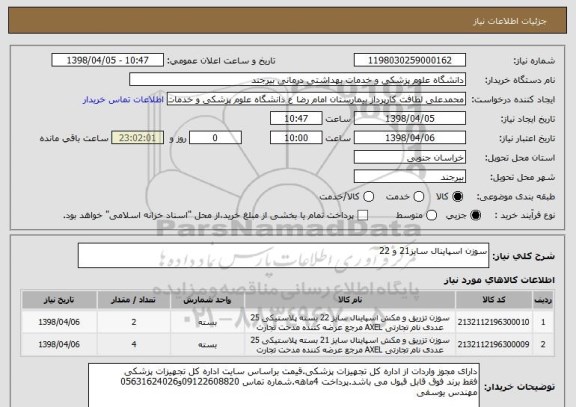Click product code 213211219630​0010 in row 1
The width and height of the screenshot is (576, 407).
pos(494,322)
